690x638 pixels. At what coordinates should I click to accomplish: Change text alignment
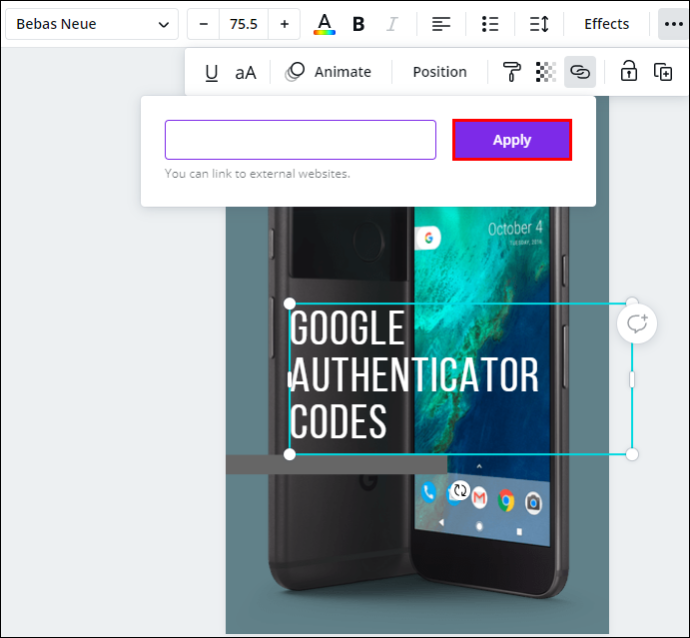441,24
